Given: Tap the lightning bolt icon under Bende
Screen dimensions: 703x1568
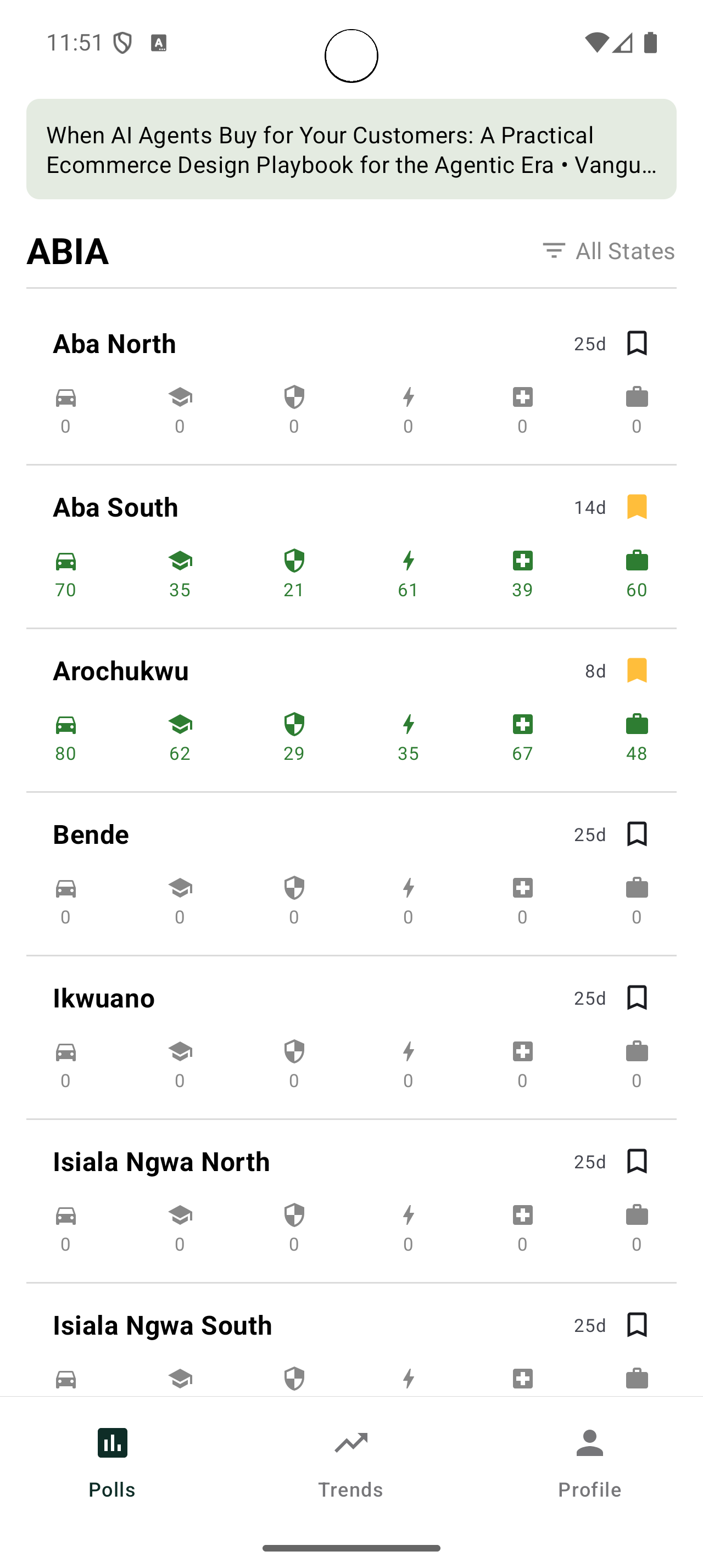Looking at the screenshot, I should point(409,889).
